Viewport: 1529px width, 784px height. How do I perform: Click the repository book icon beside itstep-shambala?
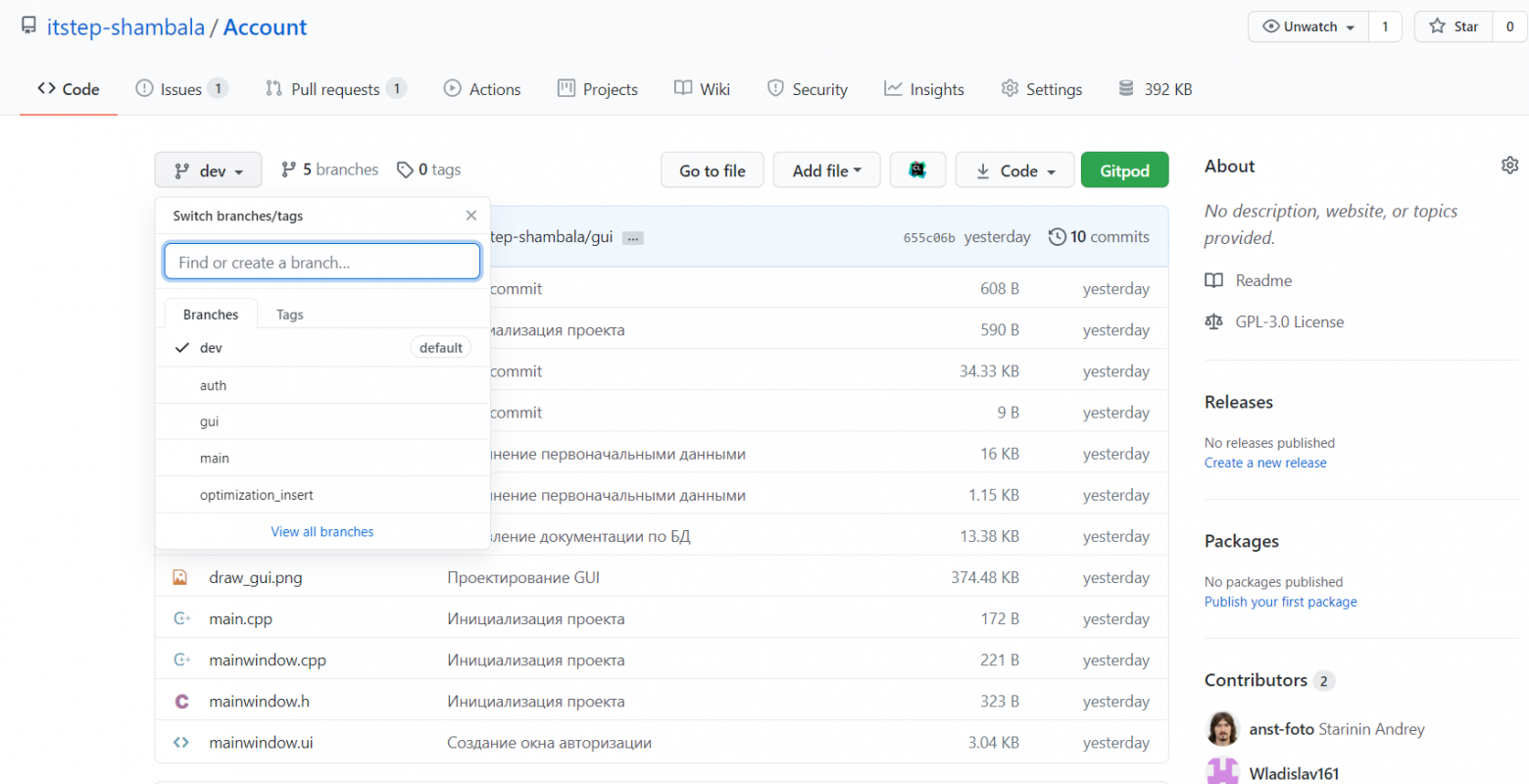pyautogui.click(x=28, y=24)
